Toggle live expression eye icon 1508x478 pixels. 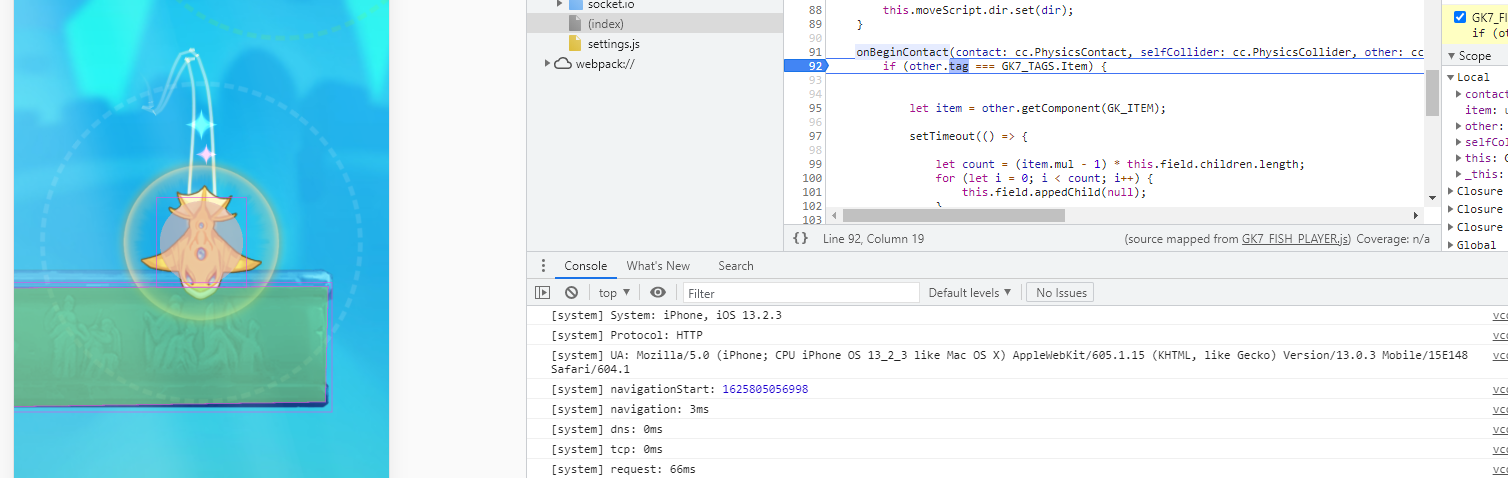point(657,293)
